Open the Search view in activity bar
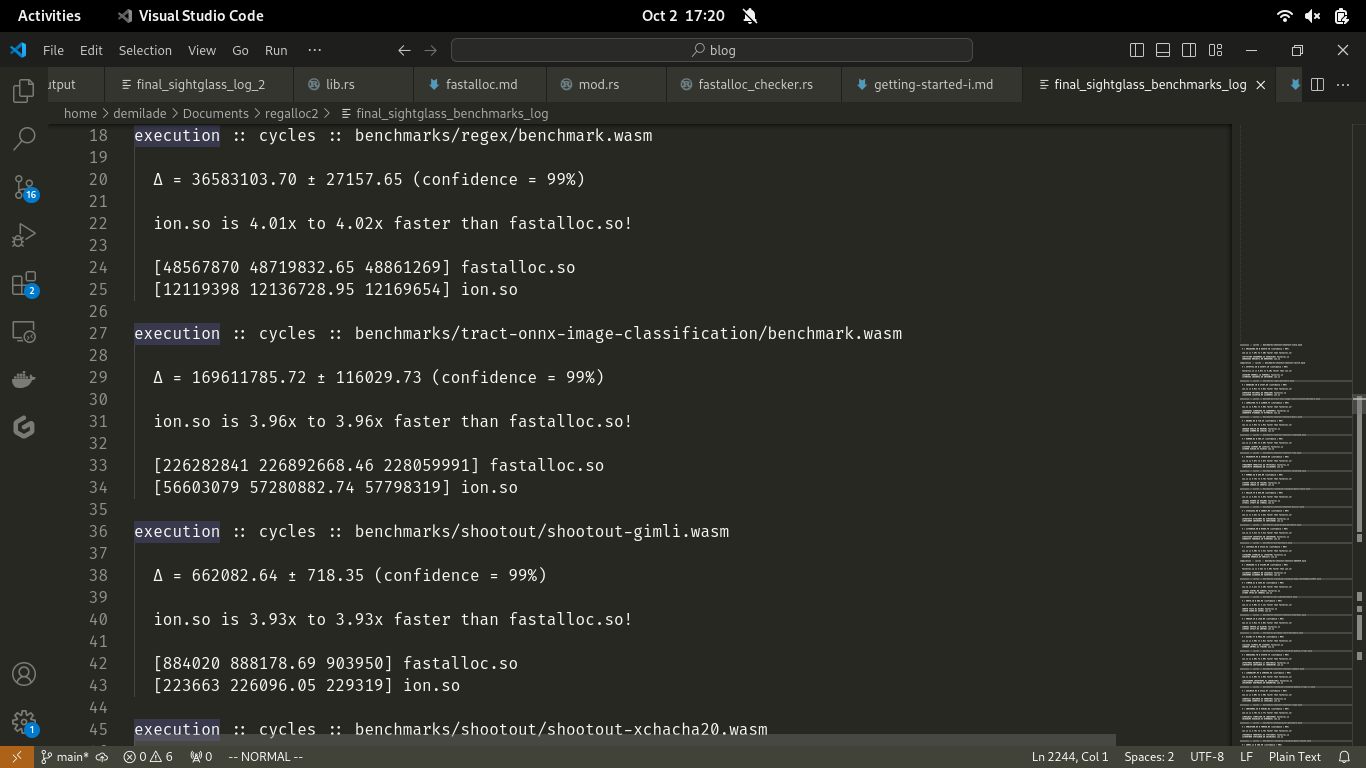Viewport: 1366px width, 768px height. (24, 139)
